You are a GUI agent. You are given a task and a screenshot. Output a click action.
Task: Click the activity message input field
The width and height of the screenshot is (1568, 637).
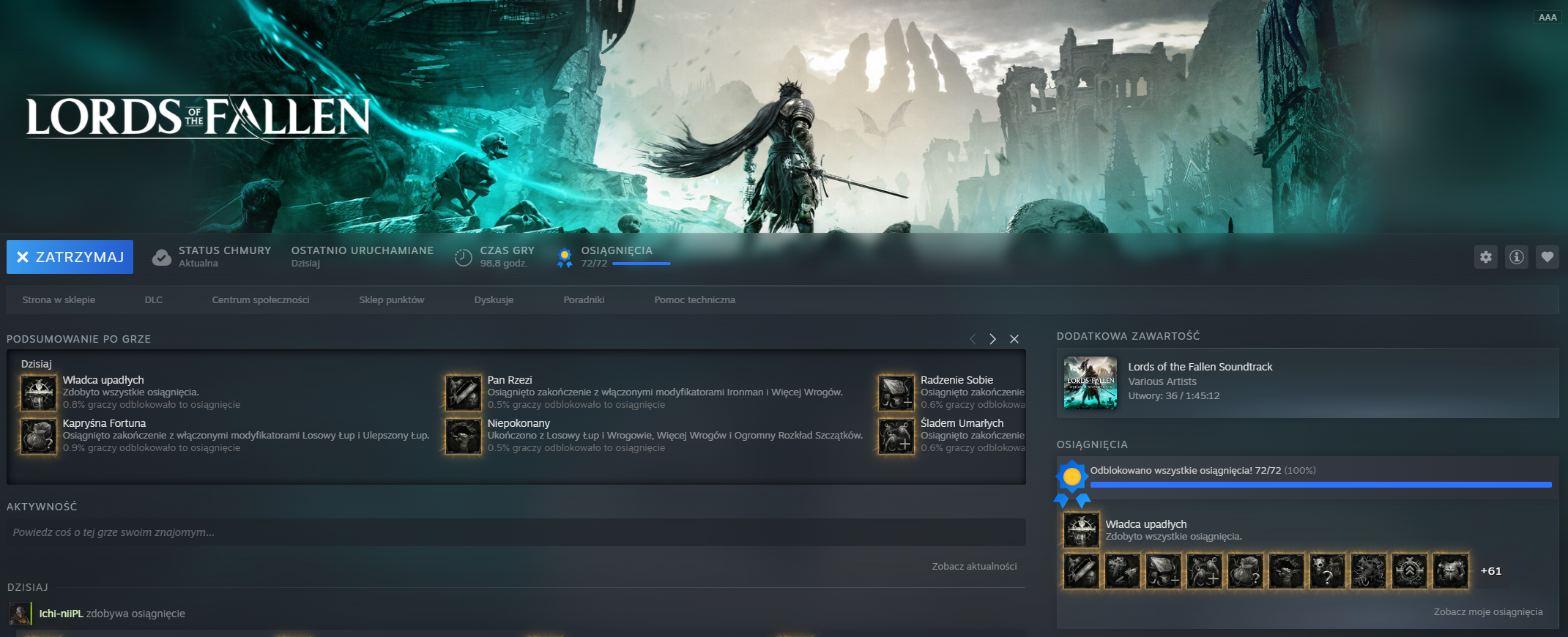(516, 532)
